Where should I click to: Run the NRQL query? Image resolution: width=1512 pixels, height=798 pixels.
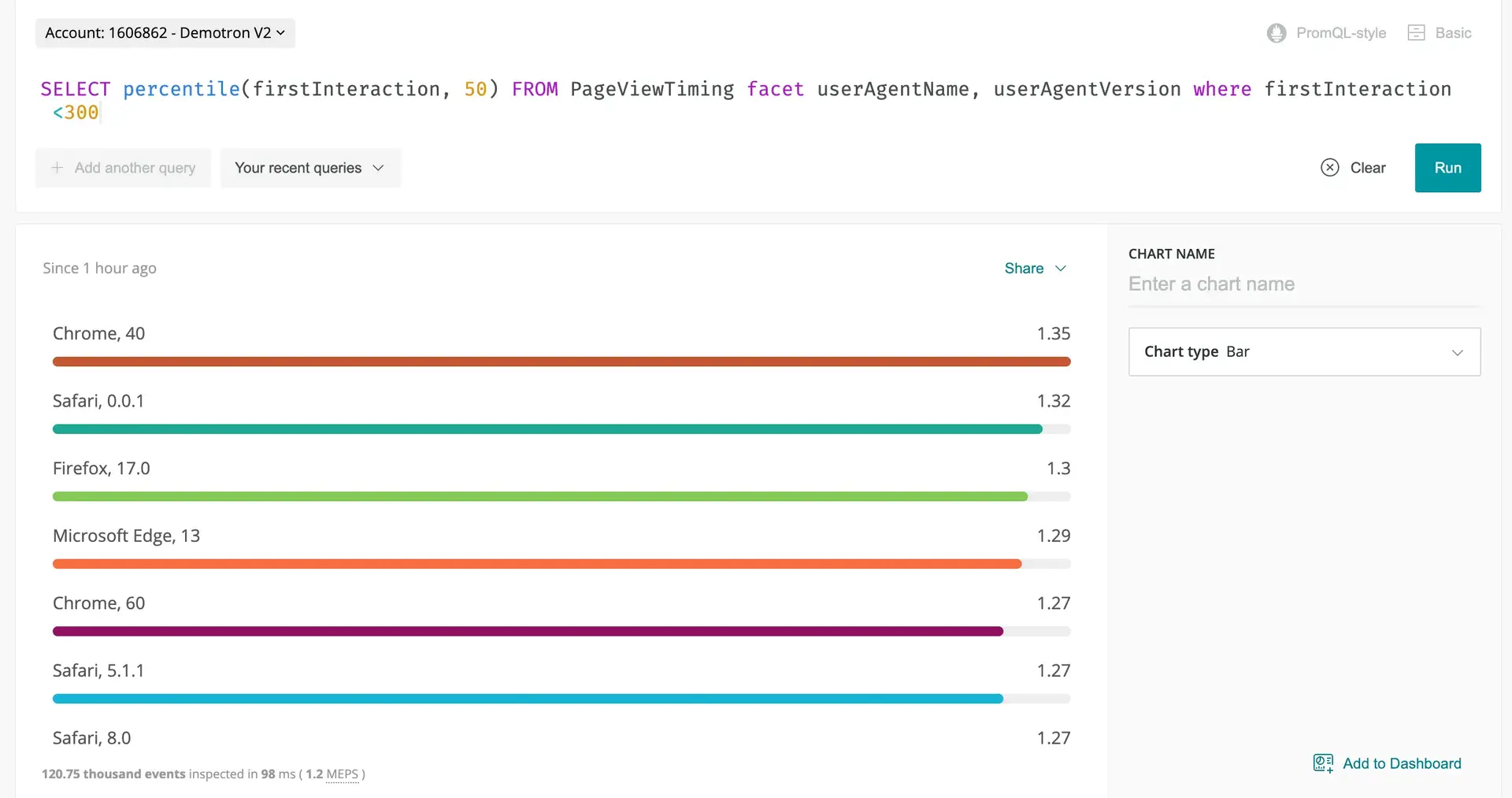(1447, 168)
